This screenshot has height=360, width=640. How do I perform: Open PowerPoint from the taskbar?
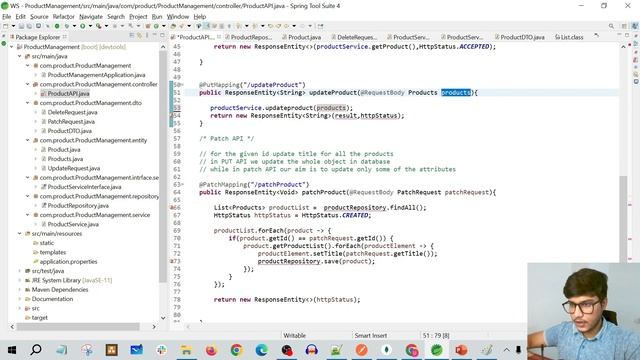click(462, 350)
